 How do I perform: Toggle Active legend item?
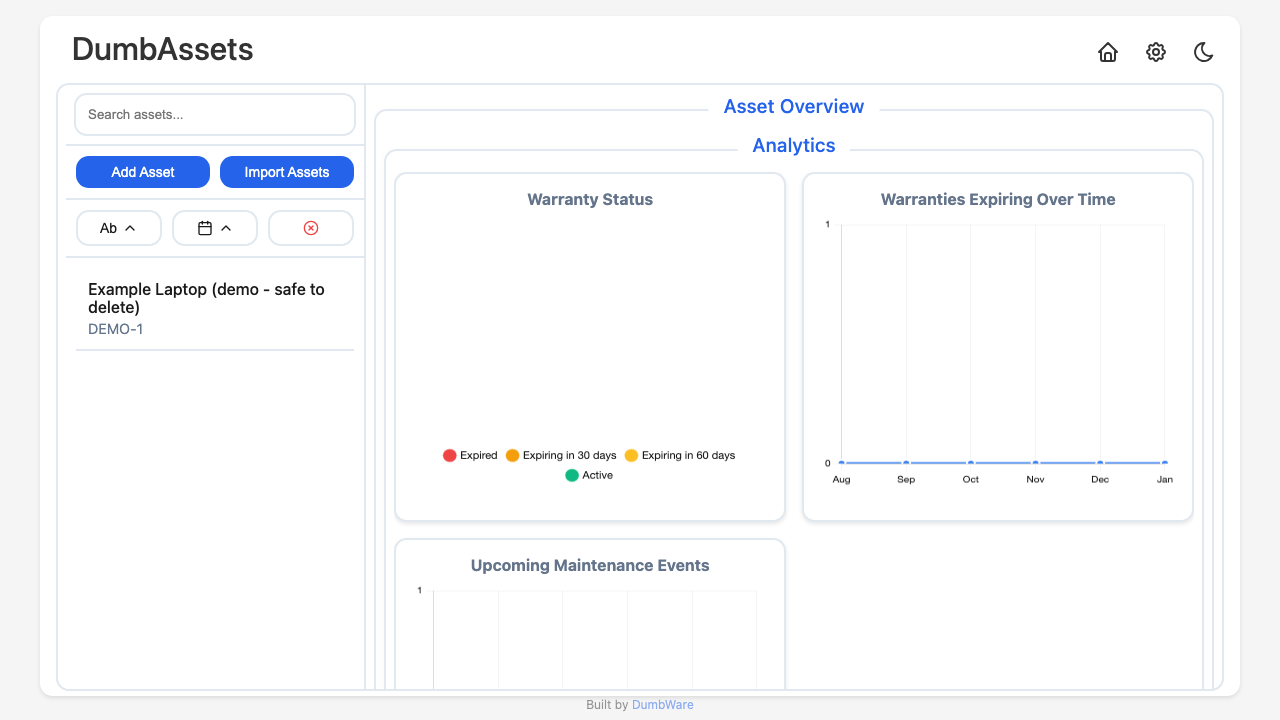589,475
